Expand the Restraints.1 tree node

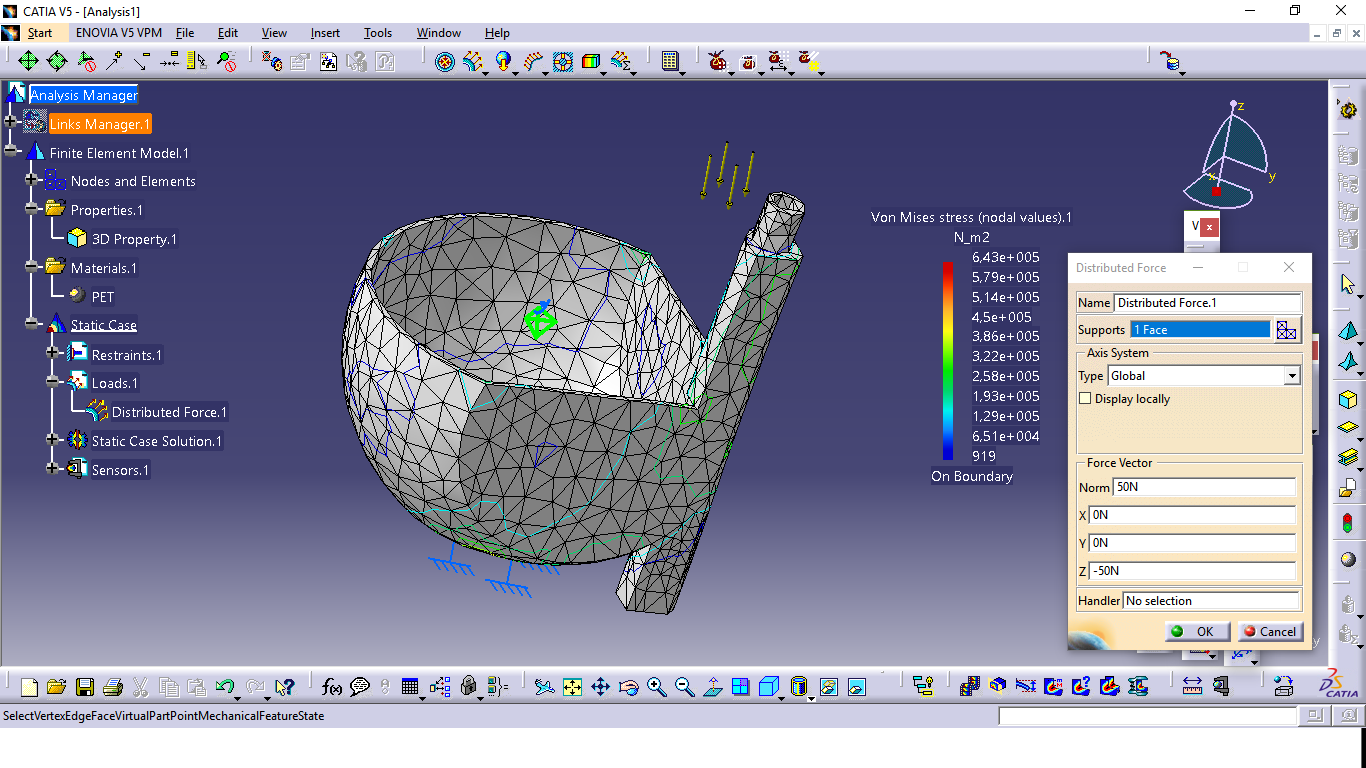point(53,353)
